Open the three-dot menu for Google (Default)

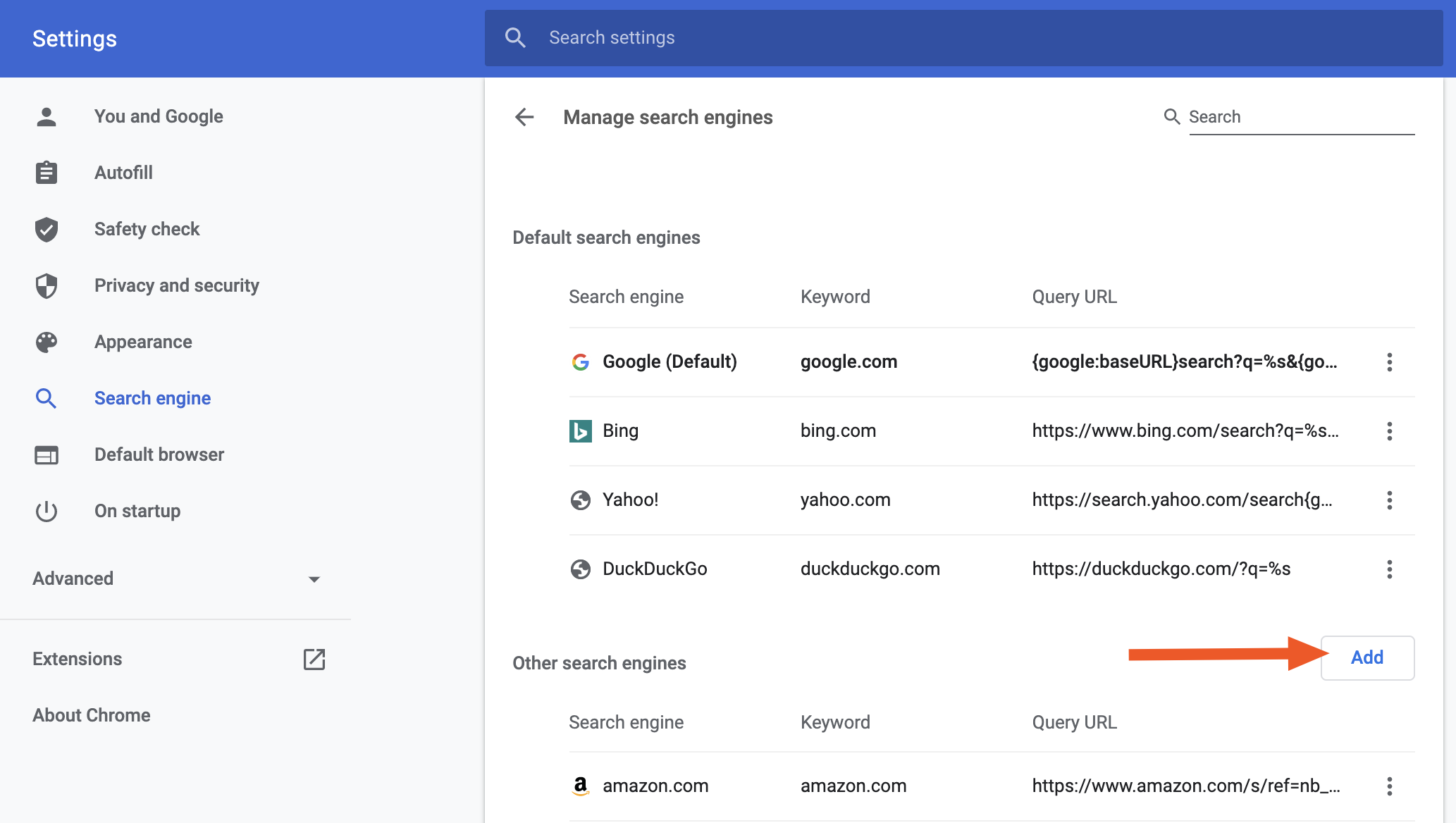(1390, 362)
